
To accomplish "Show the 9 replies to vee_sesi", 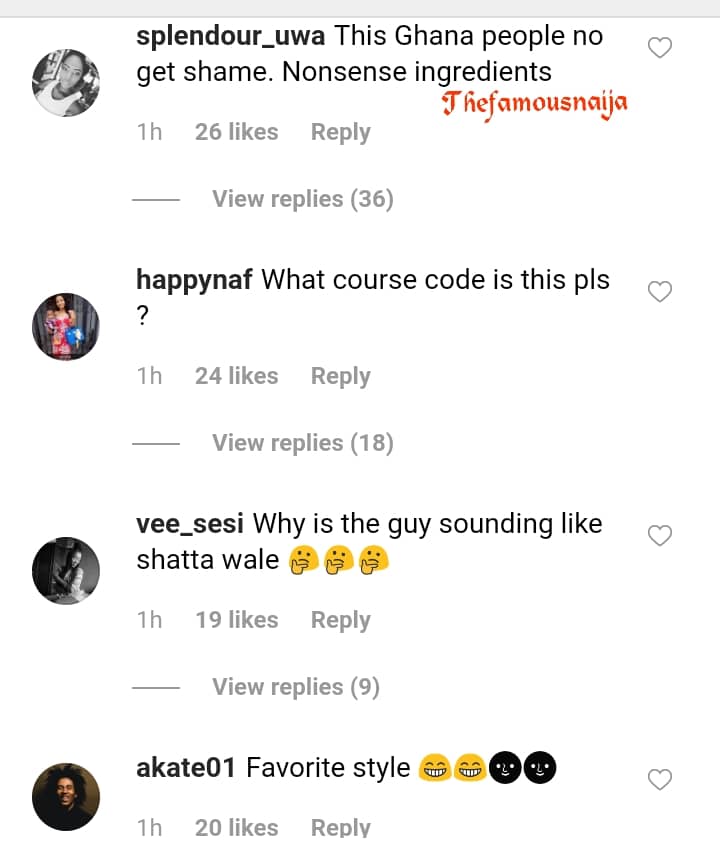I will [295, 687].
